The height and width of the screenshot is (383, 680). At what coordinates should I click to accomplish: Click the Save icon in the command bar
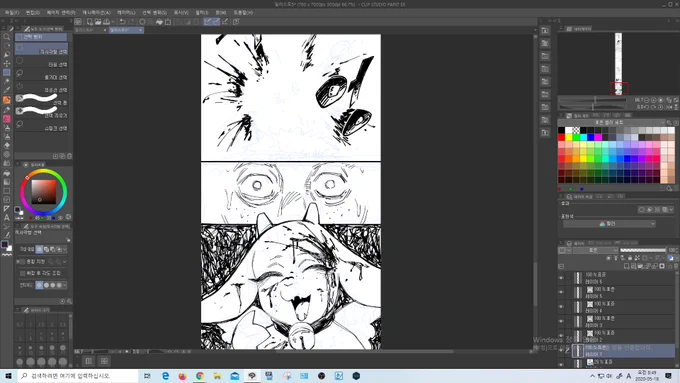pyautogui.click(x=106, y=21)
